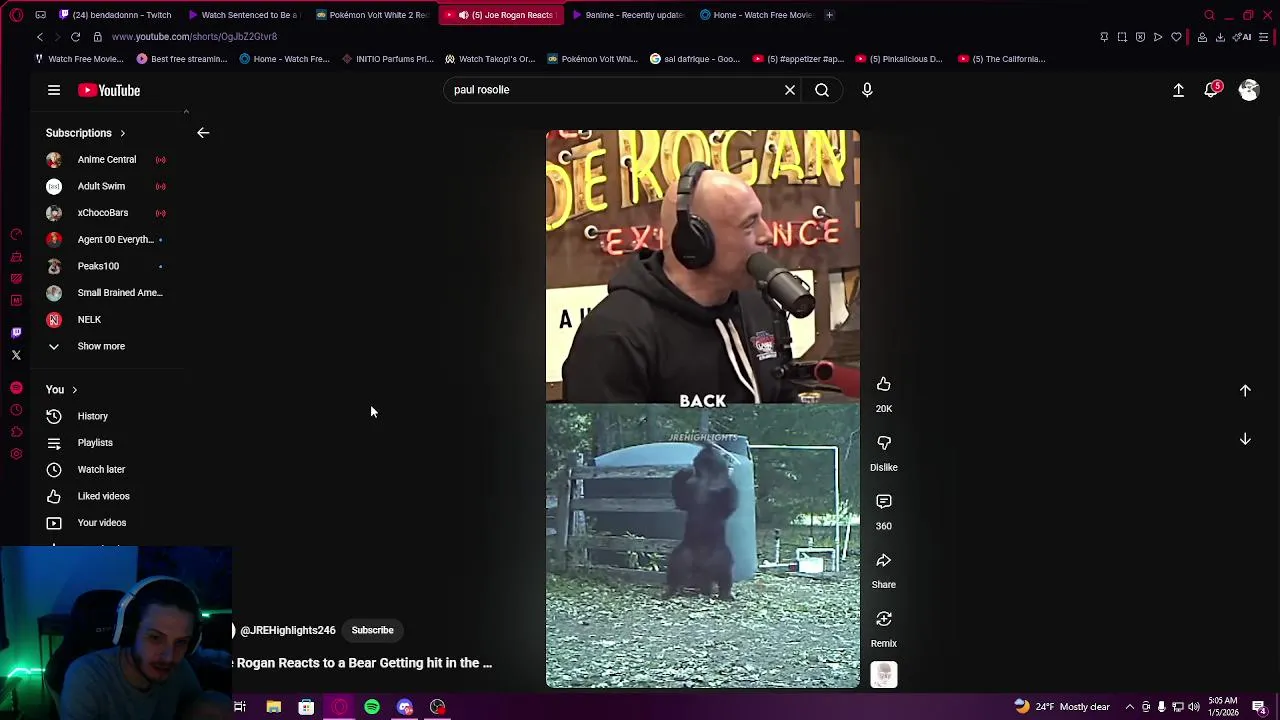Switch to 9anime Recently updated tab
The image size is (1280, 720).
[627, 15]
